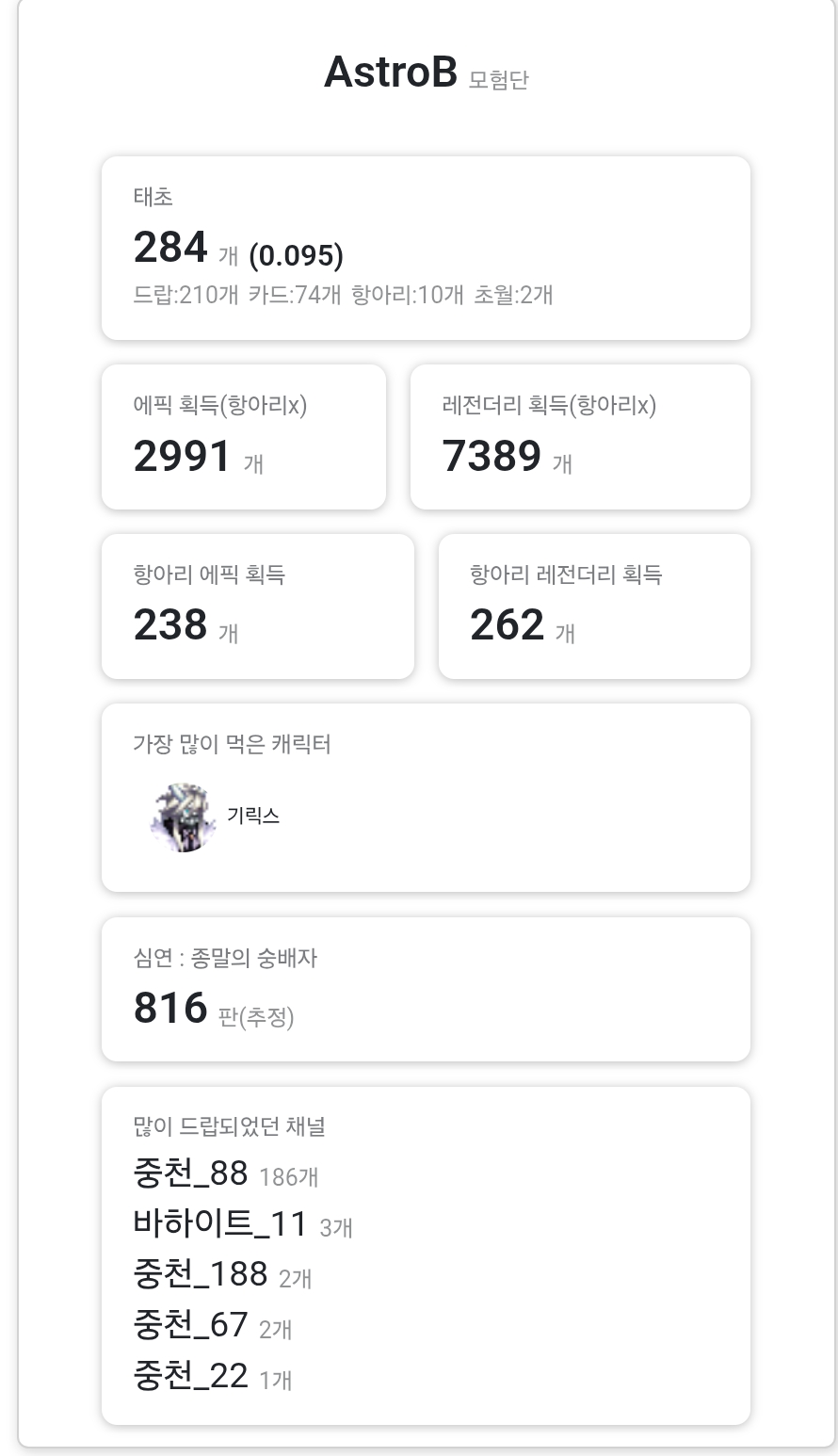The width and height of the screenshot is (838, 1456).
Task: Select the 중천_22 channel entry
Action: [191, 1376]
